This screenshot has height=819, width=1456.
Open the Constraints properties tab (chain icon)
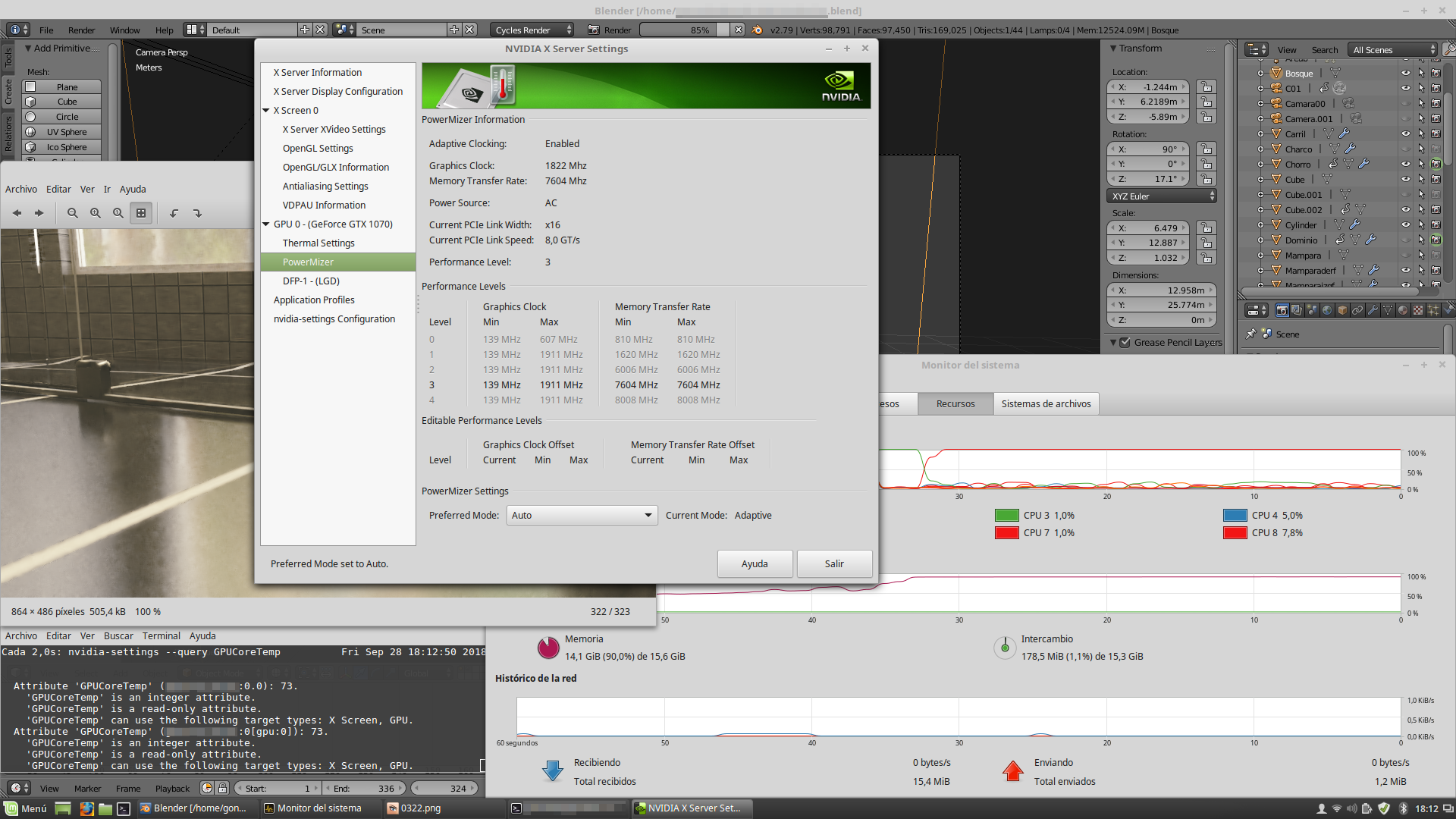pyautogui.click(x=1357, y=310)
